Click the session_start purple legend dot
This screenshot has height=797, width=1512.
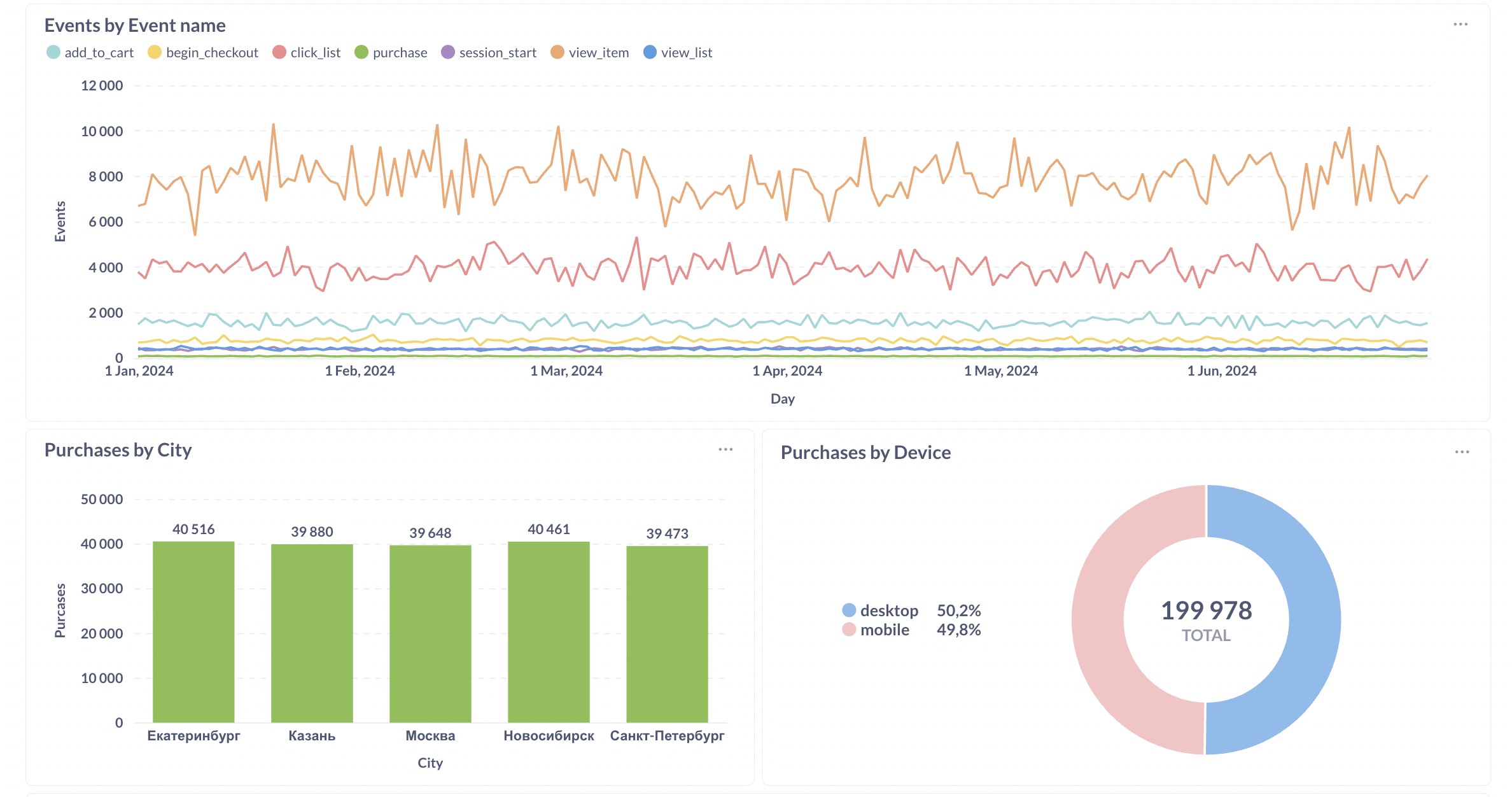click(x=447, y=53)
